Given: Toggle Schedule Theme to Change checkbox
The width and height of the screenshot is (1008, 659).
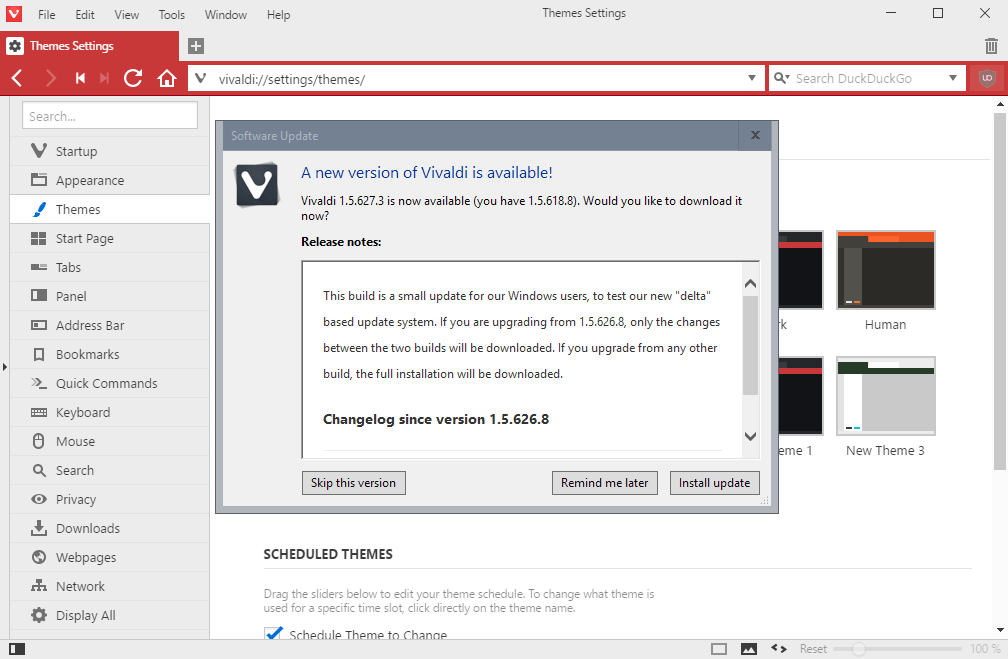Looking at the screenshot, I should [273, 633].
